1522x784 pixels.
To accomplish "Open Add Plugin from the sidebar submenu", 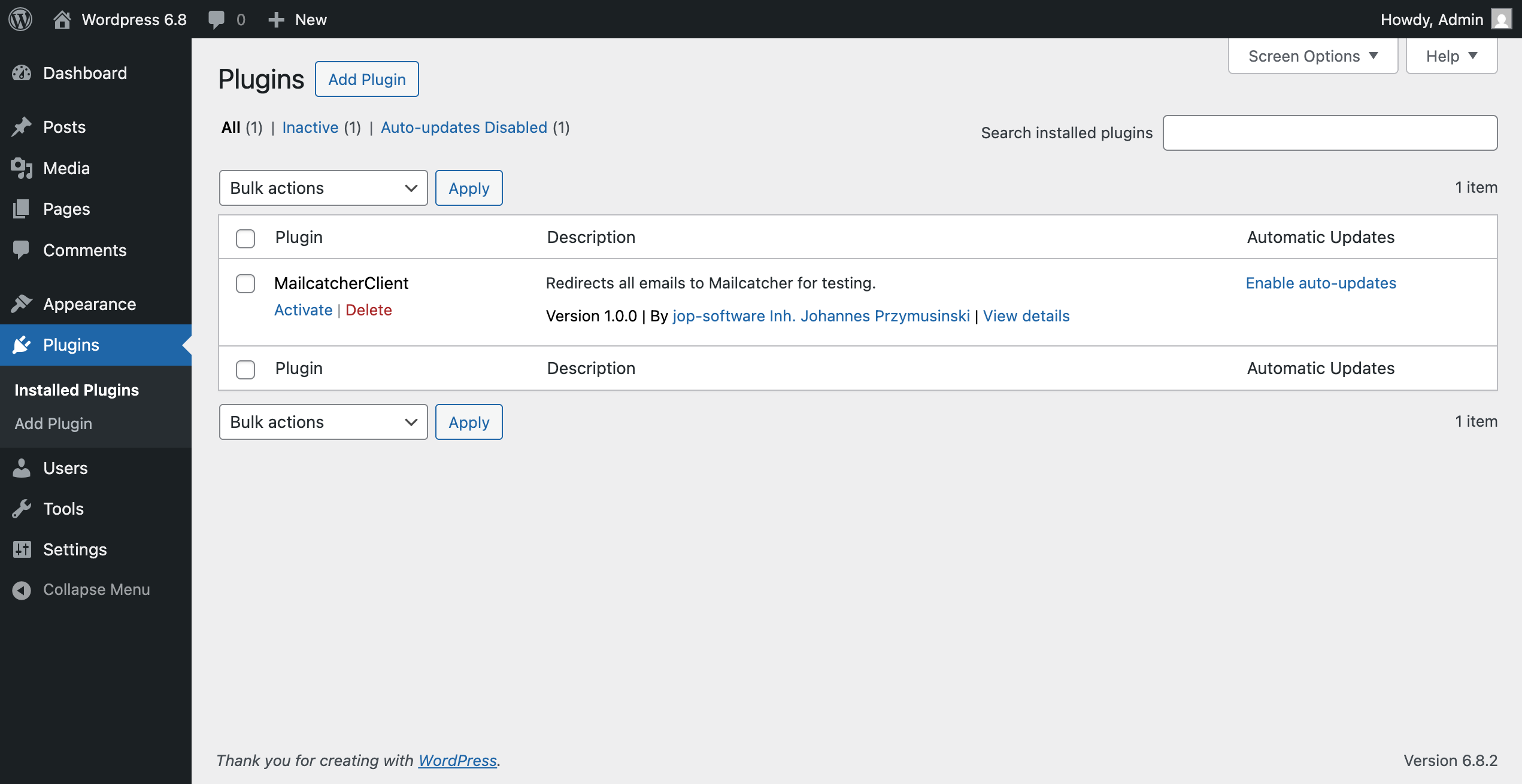I will click(x=53, y=423).
